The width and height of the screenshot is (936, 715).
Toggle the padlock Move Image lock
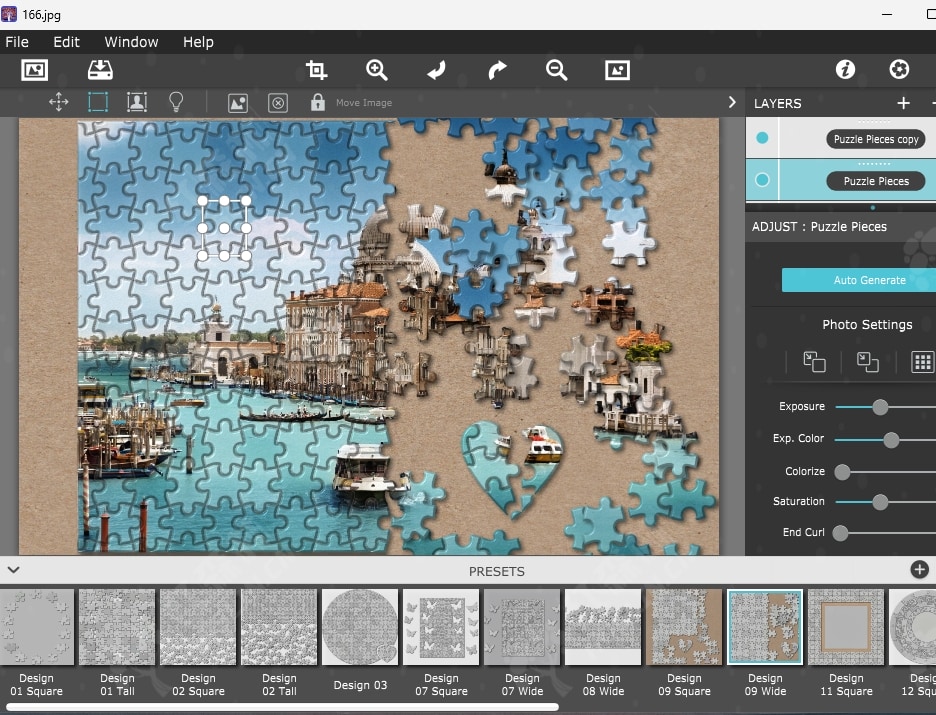click(318, 102)
